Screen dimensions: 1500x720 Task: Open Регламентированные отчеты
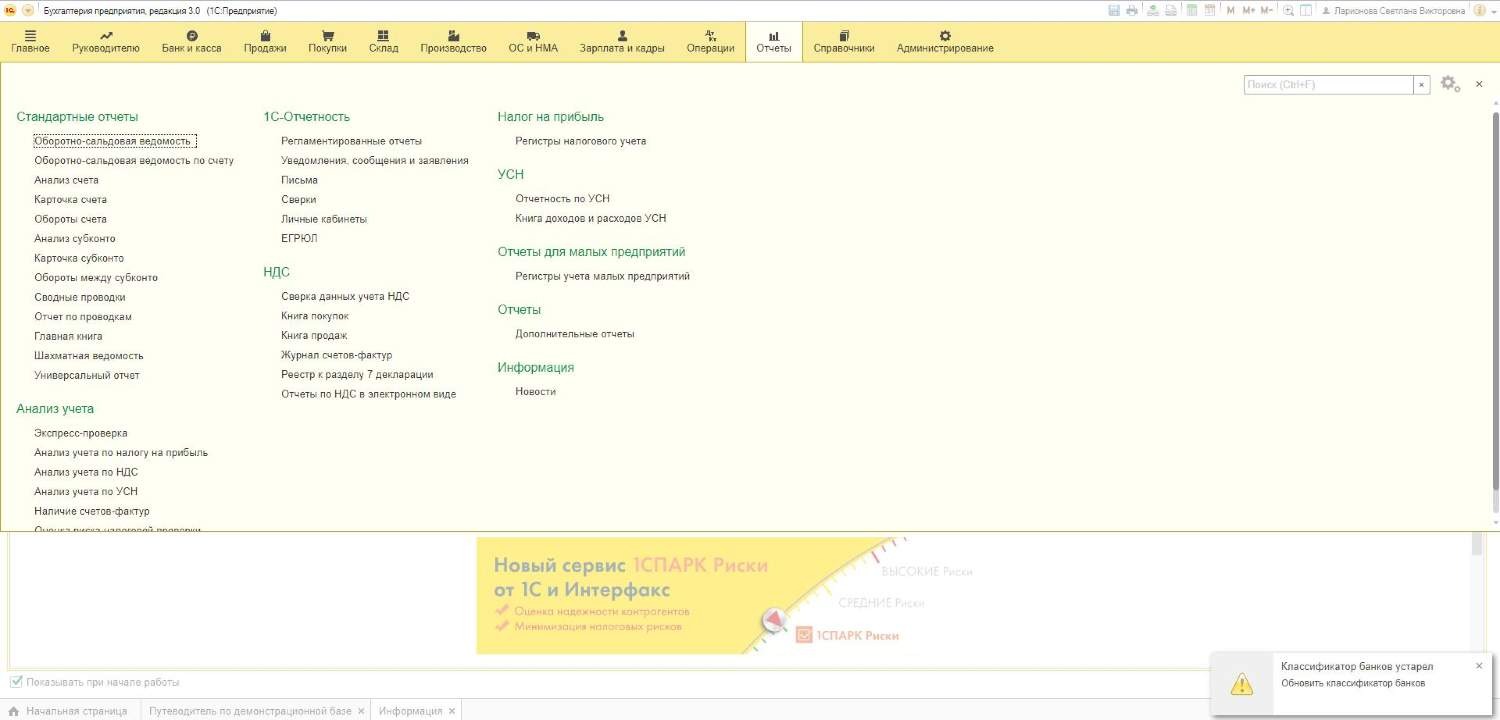[351, 141]
